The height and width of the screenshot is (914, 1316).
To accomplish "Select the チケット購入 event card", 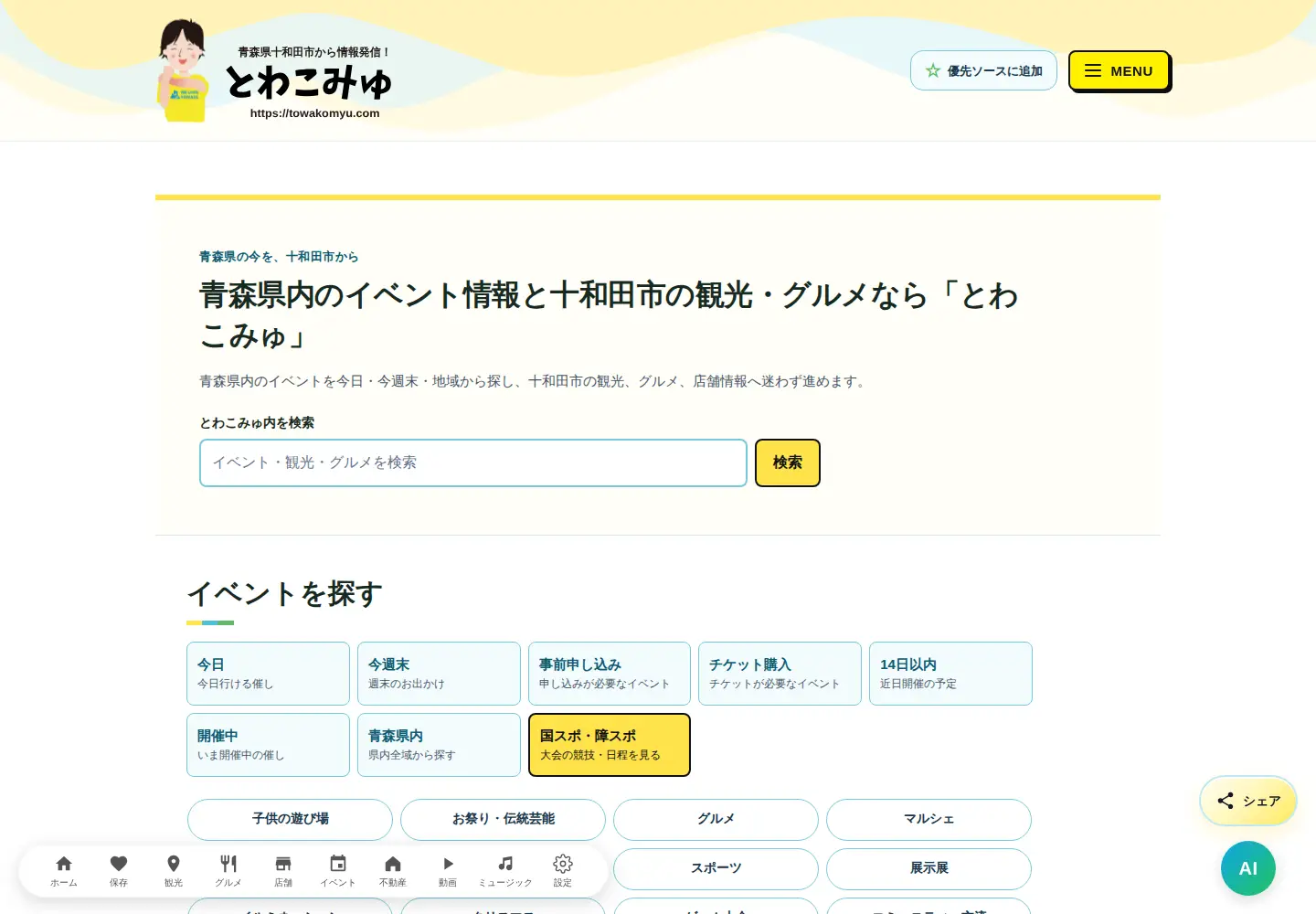I will [780, 674].
